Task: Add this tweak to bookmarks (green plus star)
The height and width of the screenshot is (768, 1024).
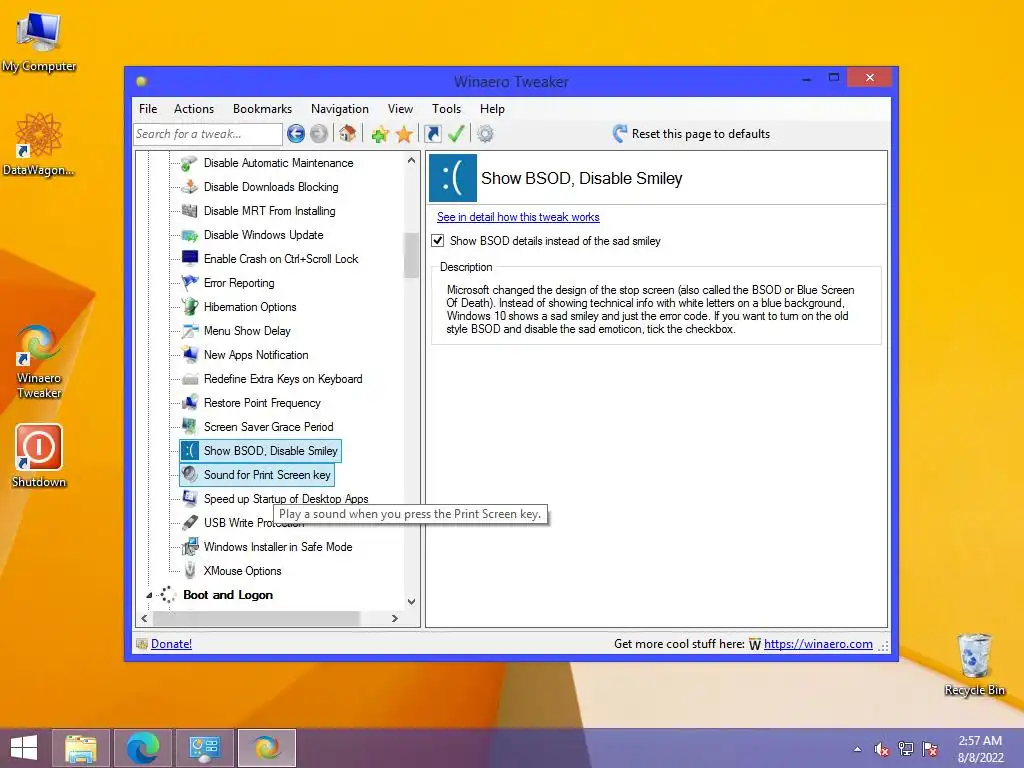Action: (380, 135)
